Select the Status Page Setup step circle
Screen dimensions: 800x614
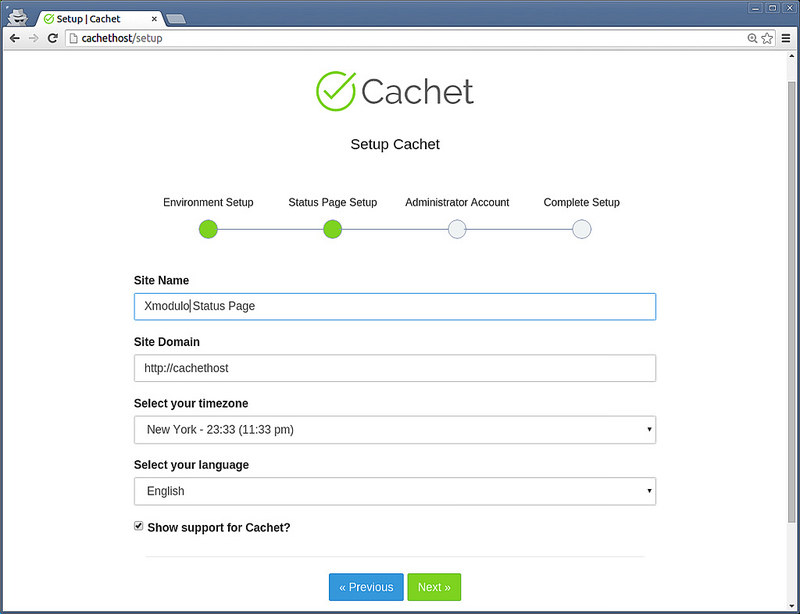[332, 229]
